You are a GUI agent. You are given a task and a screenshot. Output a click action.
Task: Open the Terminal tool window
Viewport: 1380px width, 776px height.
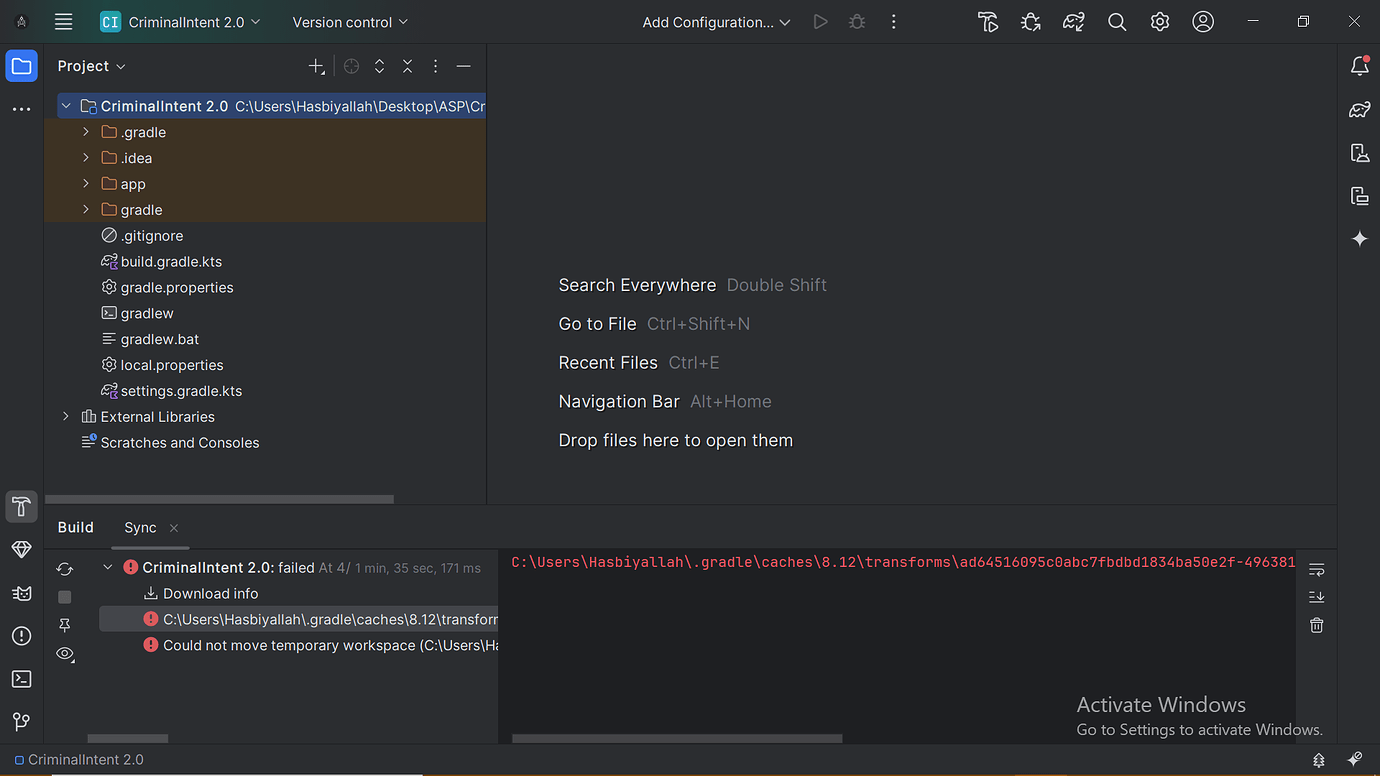(x=21, y=679)
